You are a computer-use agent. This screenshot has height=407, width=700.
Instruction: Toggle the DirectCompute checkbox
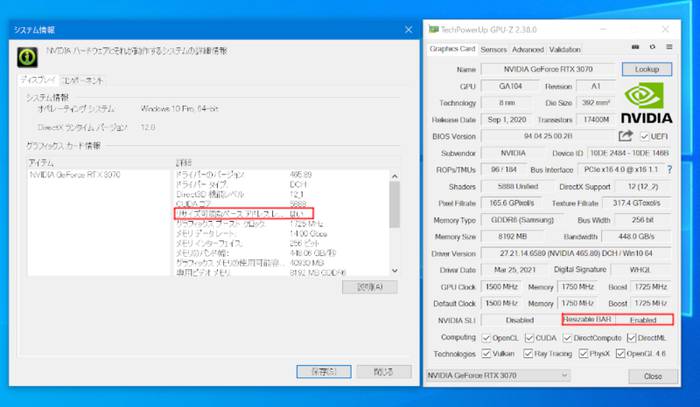tap(567, 338)
